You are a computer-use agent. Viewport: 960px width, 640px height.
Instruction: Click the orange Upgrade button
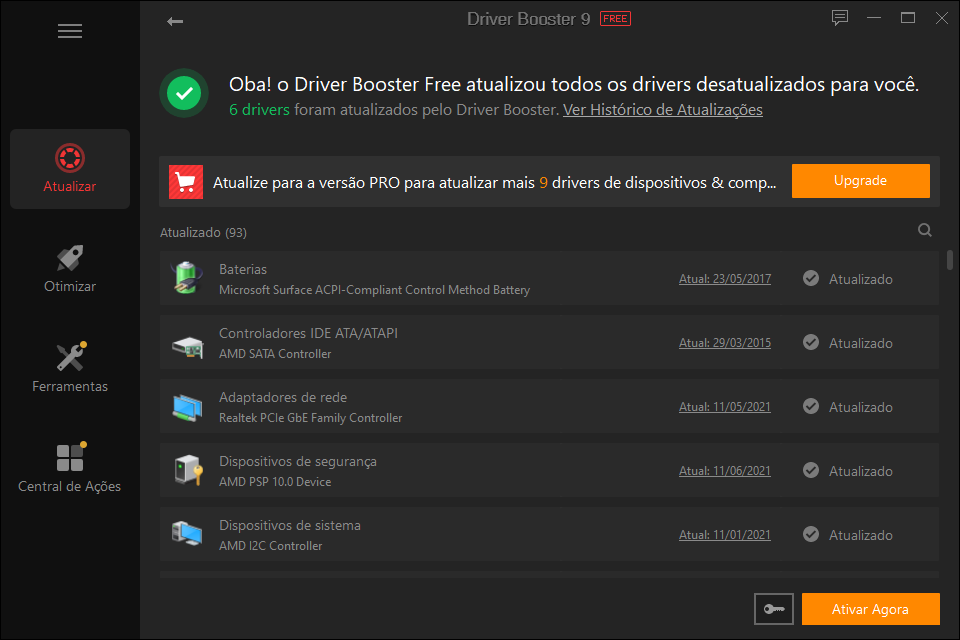click(x=860, y=181)
